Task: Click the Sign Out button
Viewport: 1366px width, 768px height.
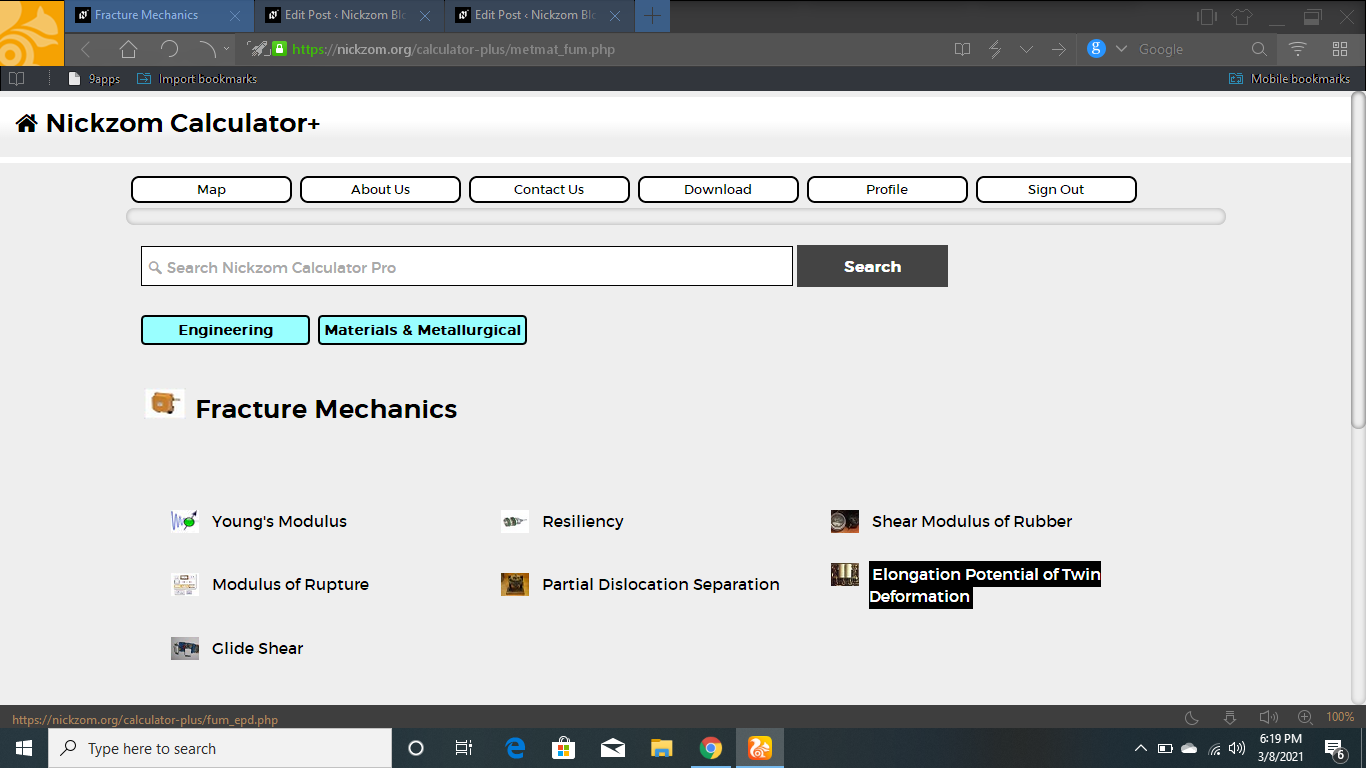Action: (x=1056, y=189)
